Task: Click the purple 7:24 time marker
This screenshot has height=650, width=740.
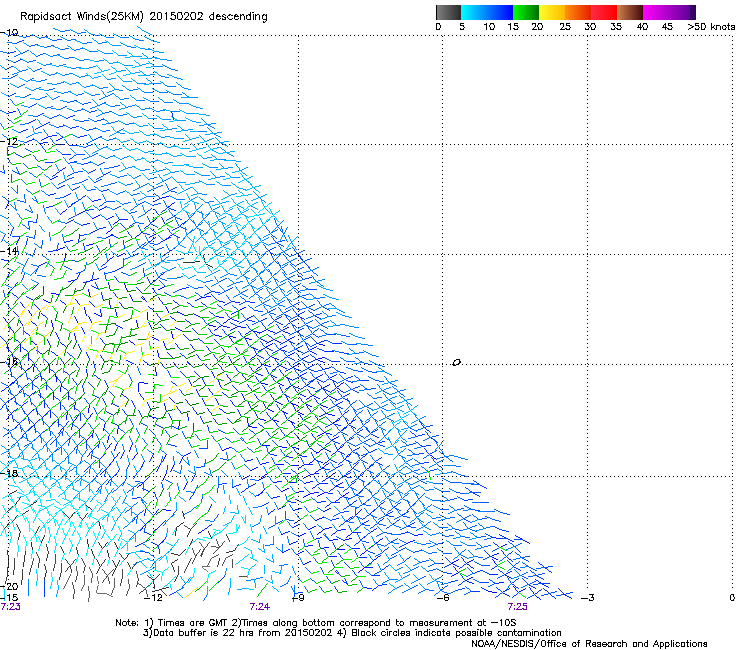Action: pyautogui.click(x=260, y=607)
